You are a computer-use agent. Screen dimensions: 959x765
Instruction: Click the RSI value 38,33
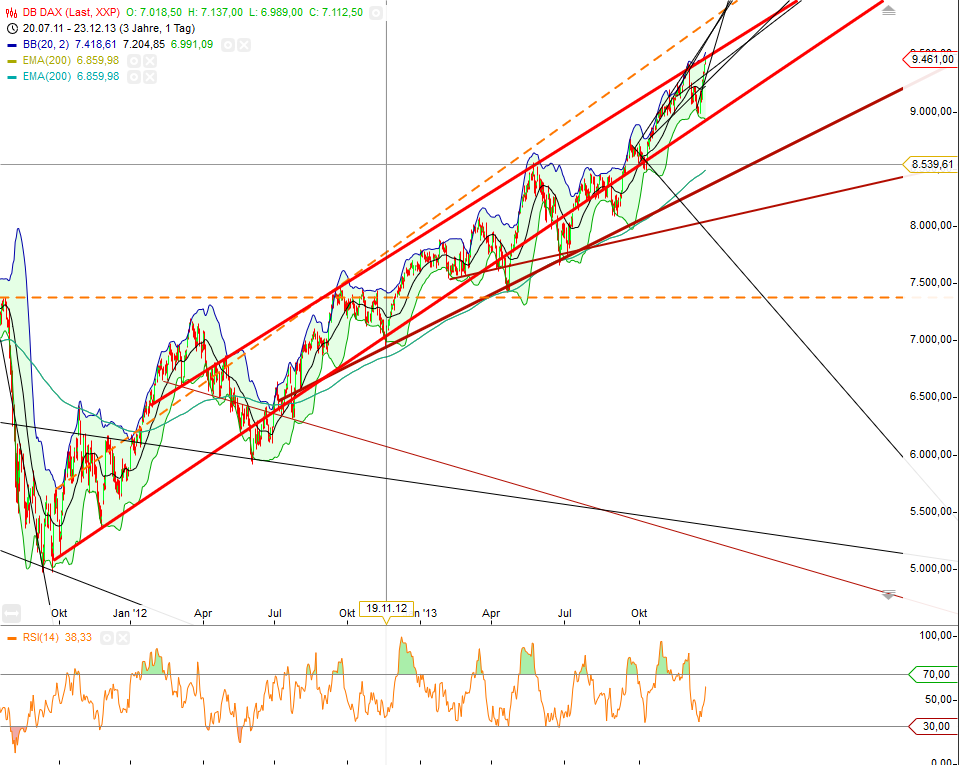pyautogui.click(x=78, y=638)
